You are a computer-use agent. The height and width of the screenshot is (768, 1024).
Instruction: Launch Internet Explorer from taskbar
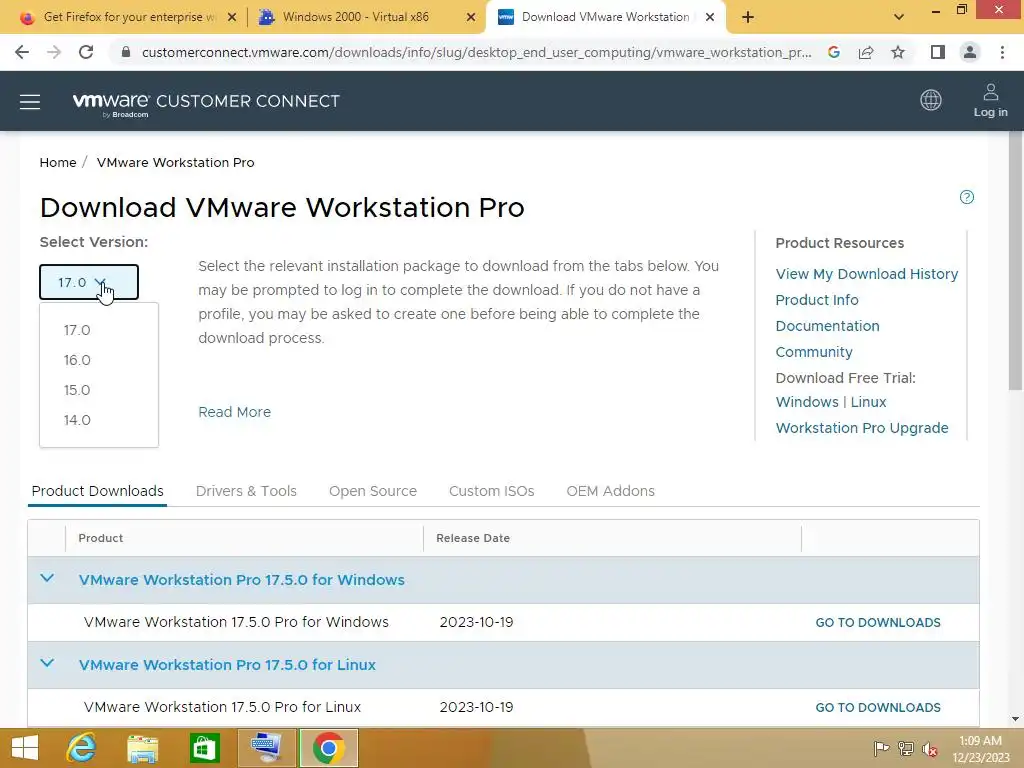pos(82,748)
